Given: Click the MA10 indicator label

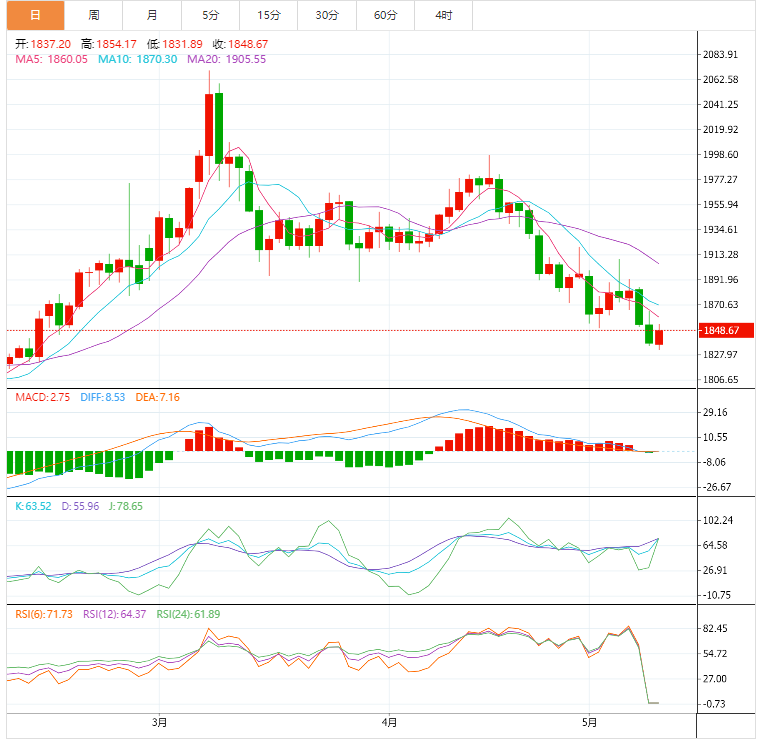Looking at the screenshot, I should click(138, 60).
